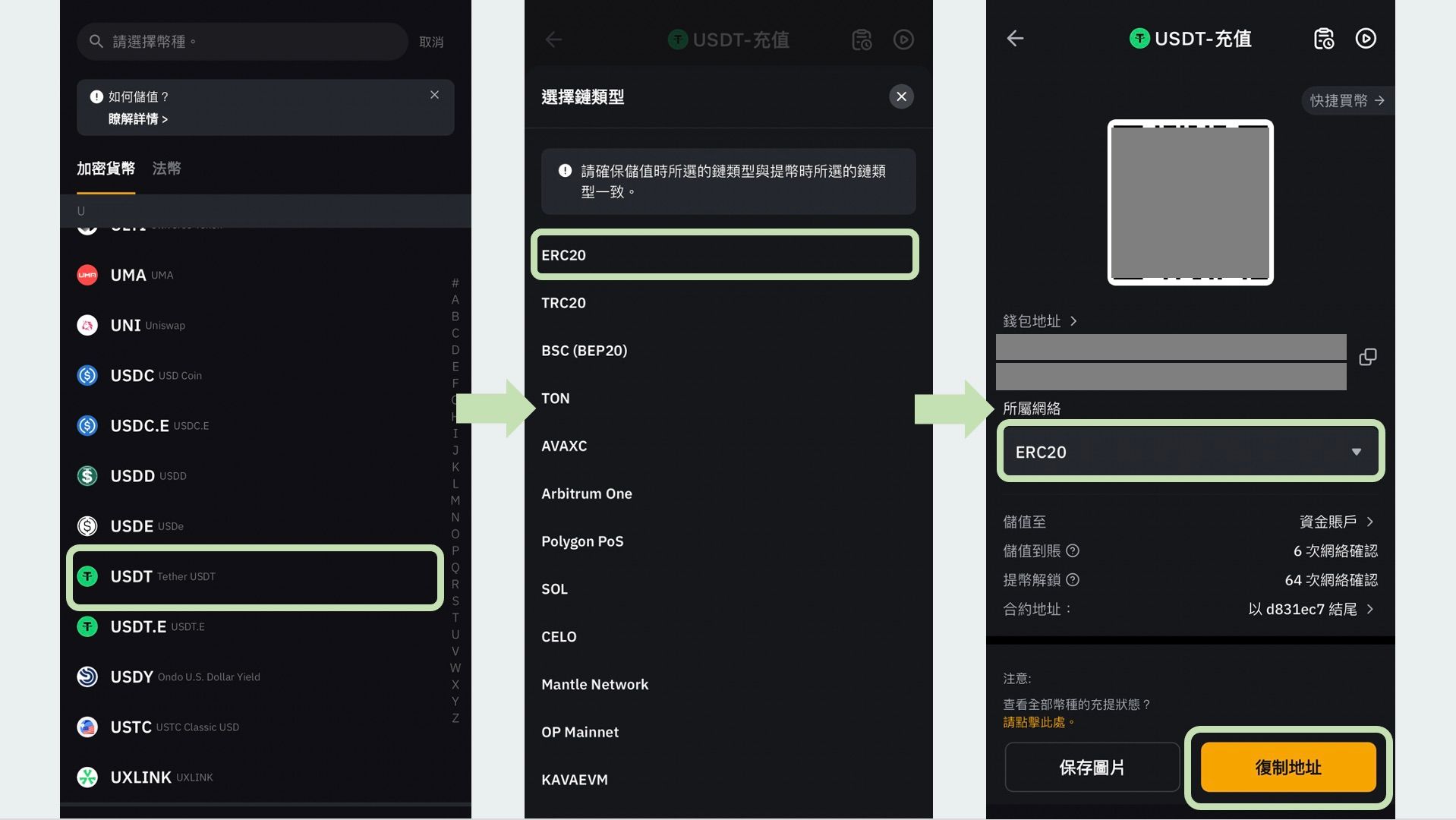Select the 加密貨幣 tab
Image resolution: width=1456 pixels, height=820 pixels.
105,169
